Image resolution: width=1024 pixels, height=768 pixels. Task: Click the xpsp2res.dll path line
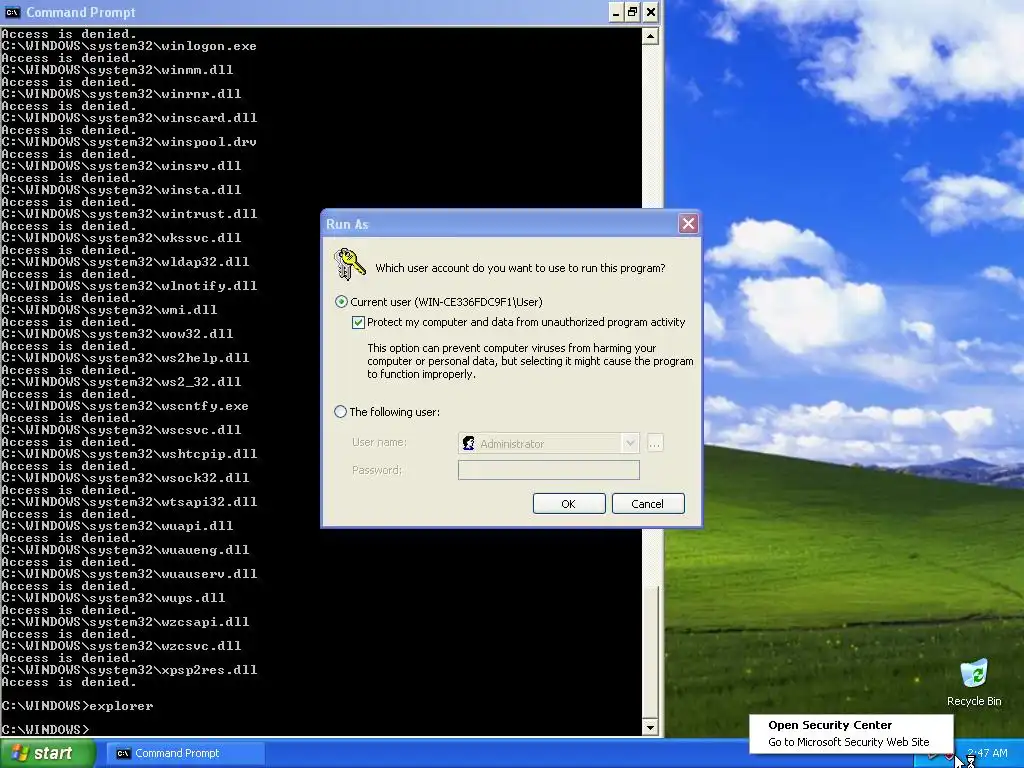point(129,669)
